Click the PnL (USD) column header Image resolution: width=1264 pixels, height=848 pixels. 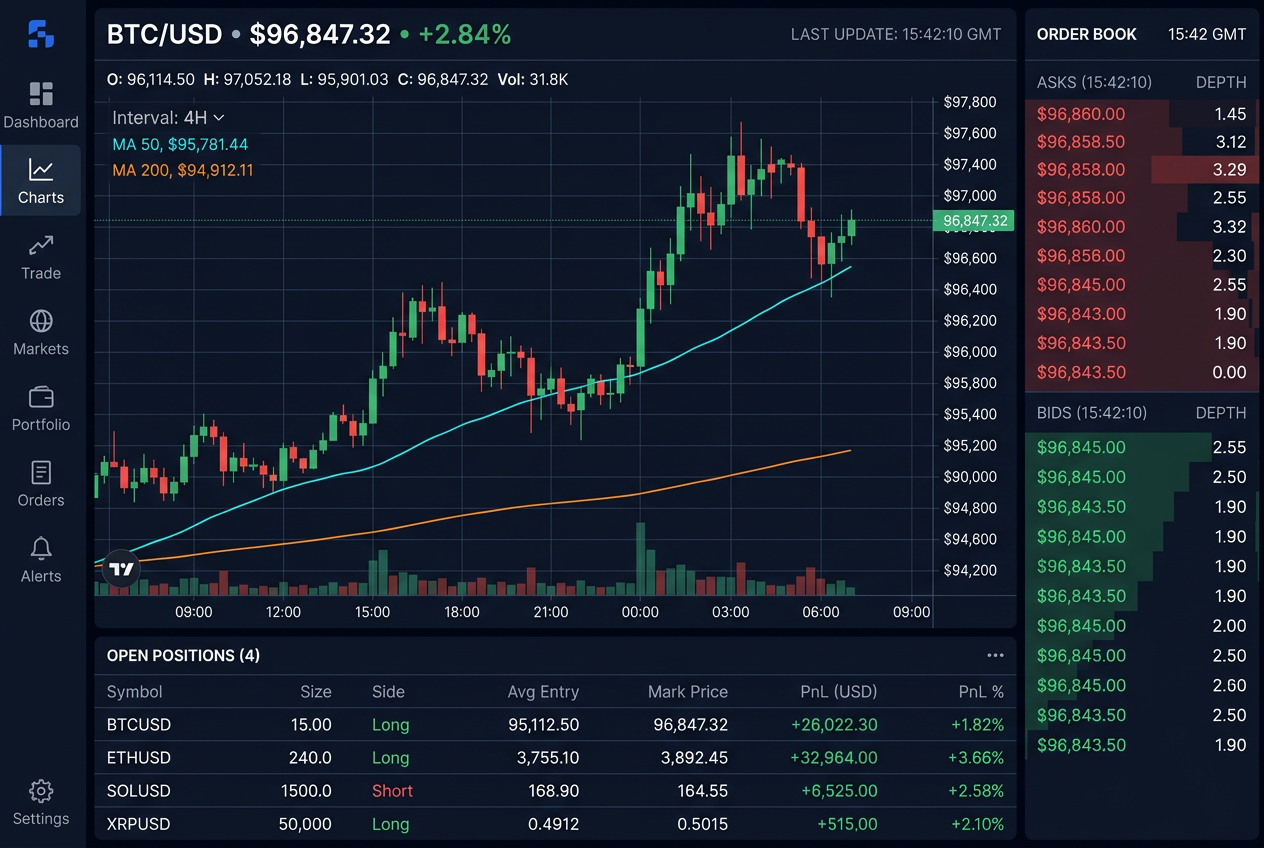838,692
